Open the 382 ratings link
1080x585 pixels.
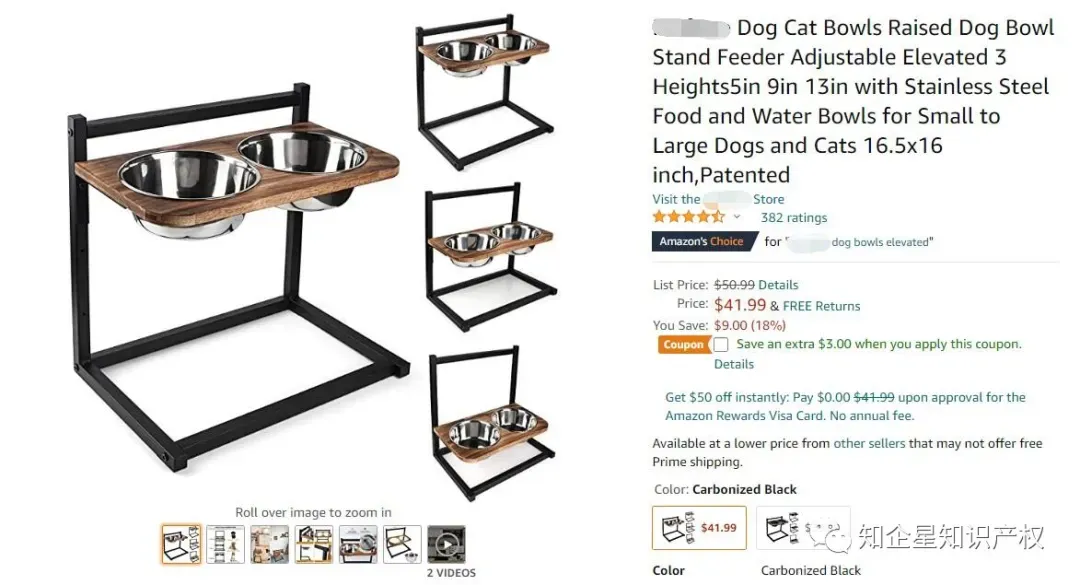(x=794, y=218)
